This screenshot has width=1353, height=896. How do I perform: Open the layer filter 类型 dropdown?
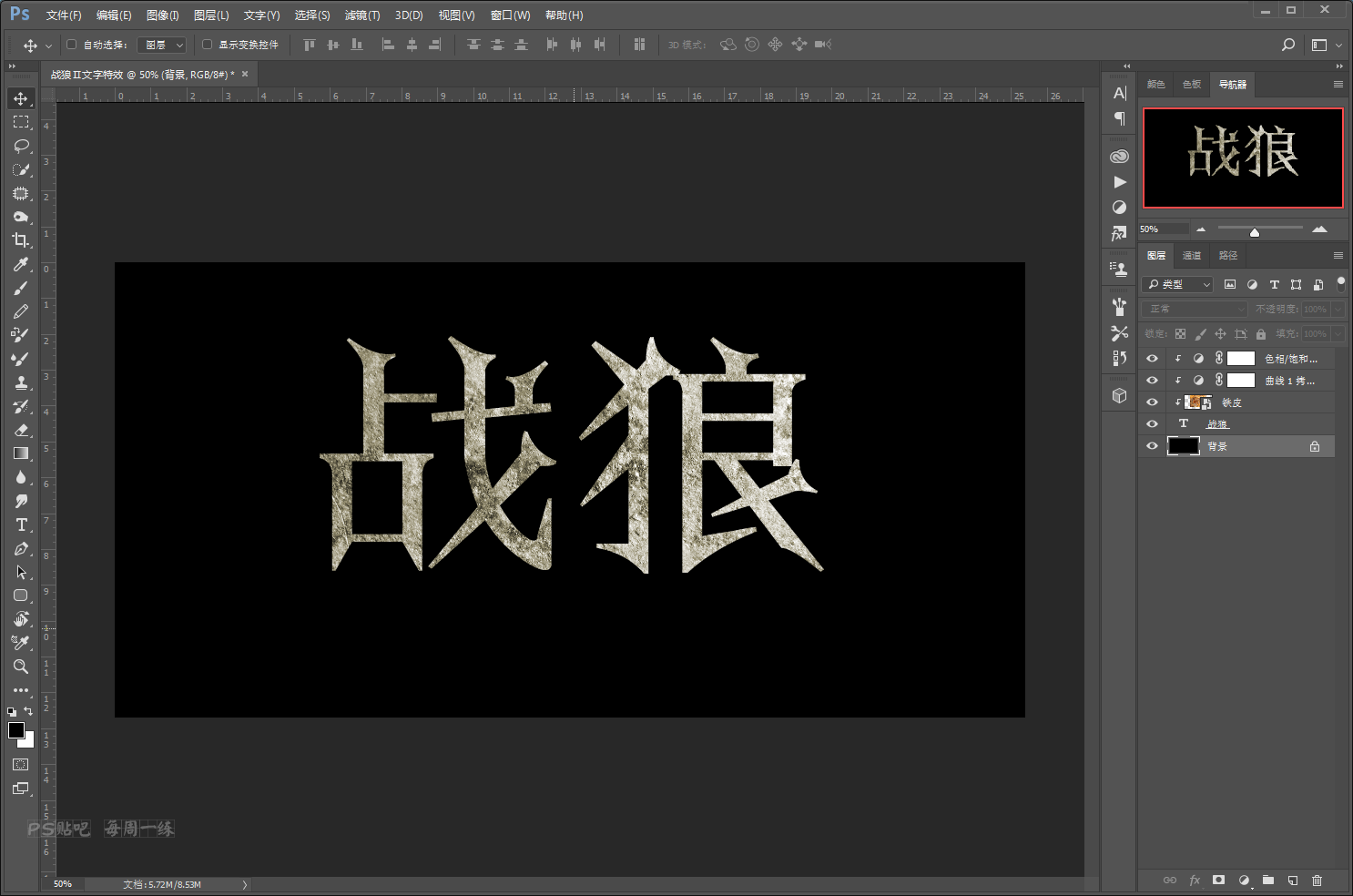(x=1177, y=284)
